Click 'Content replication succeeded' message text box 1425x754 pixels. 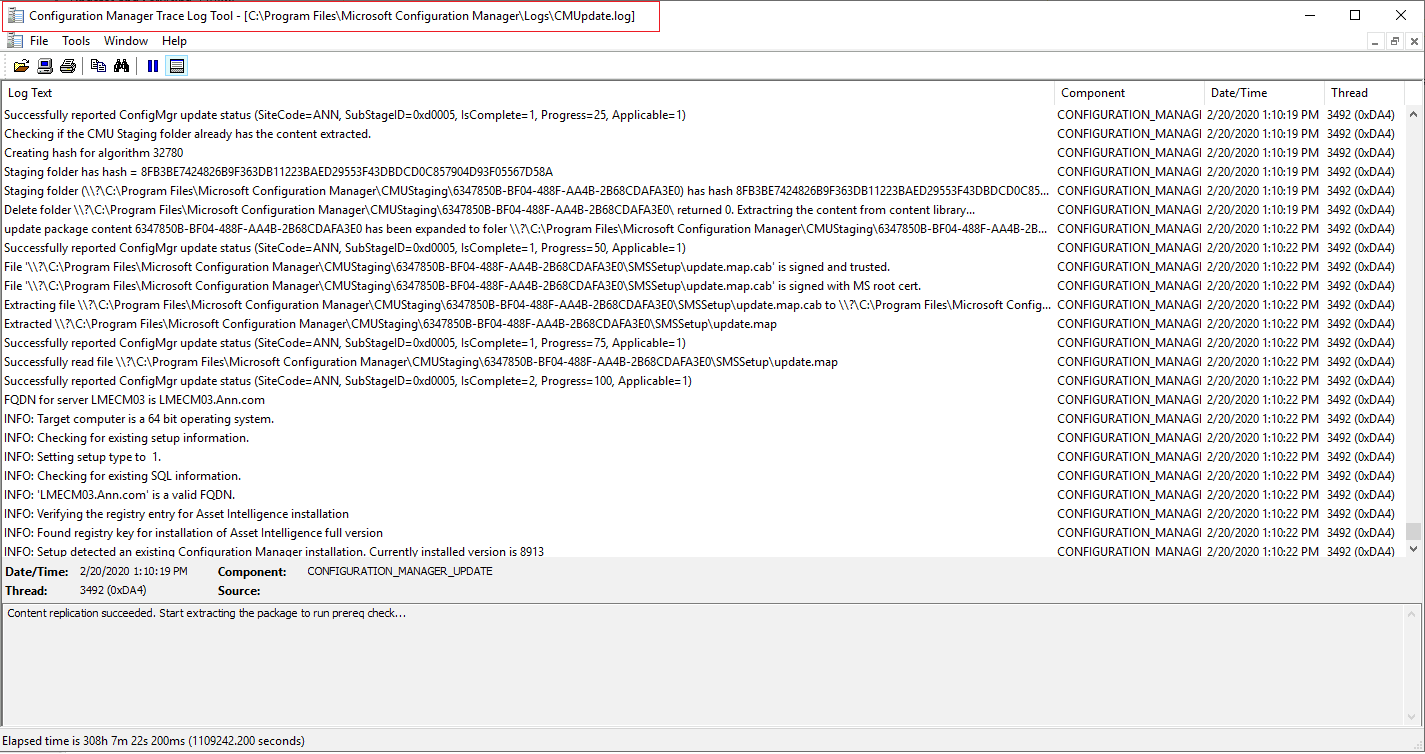[712, 664]
